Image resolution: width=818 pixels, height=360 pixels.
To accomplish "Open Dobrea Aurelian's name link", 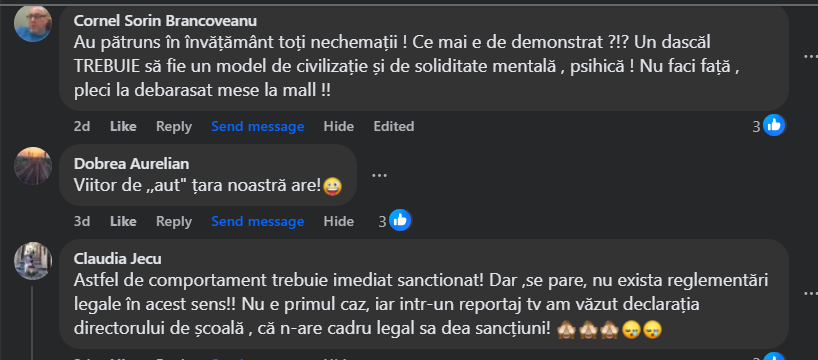I will click(x=131, y=164).
